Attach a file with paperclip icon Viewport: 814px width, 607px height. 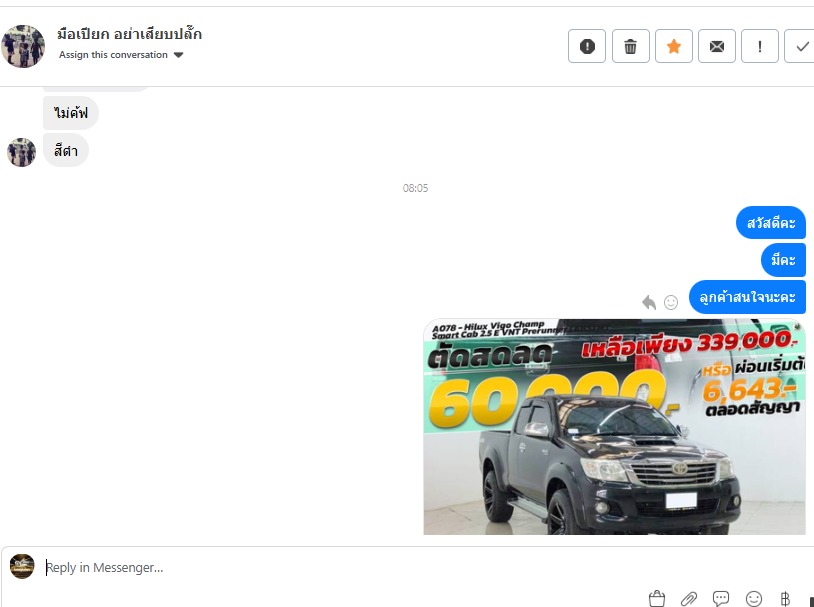point(689,599)
